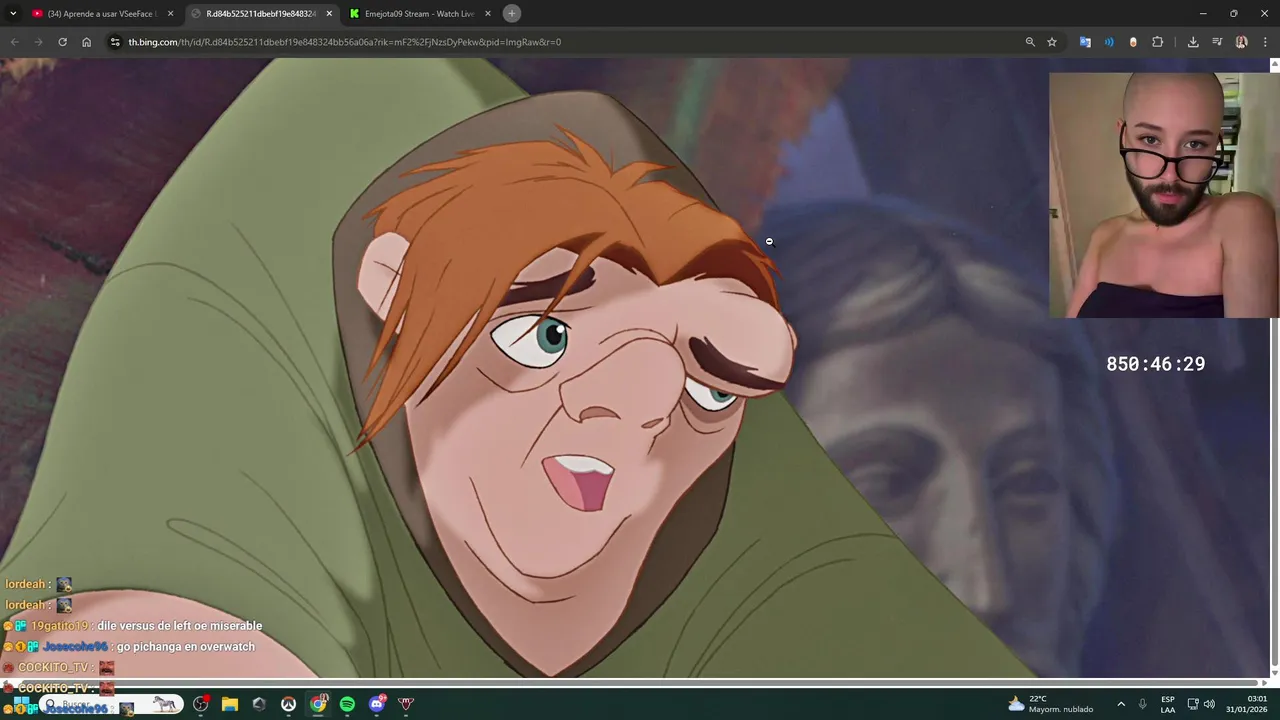
Task: Open the Extensions puzzle menu
Action: [x=1158, y=42]
